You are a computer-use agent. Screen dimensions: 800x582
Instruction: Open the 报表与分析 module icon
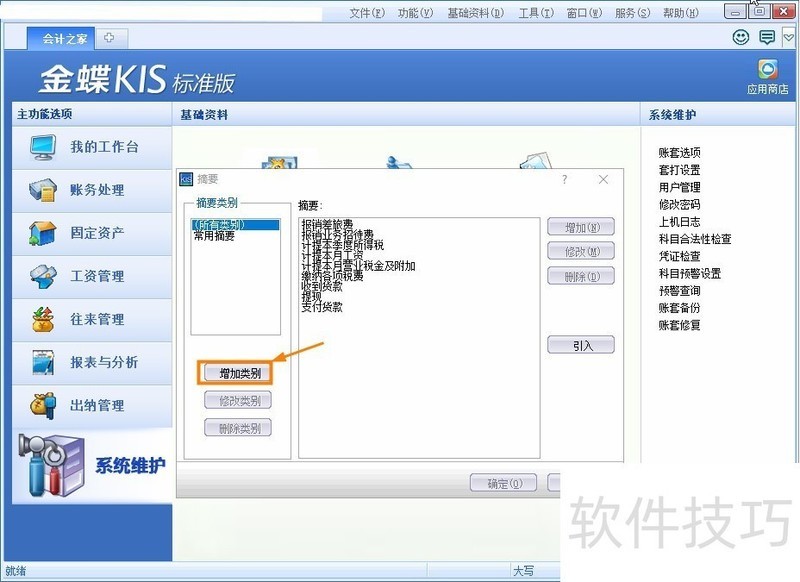[x=42, y=363]
